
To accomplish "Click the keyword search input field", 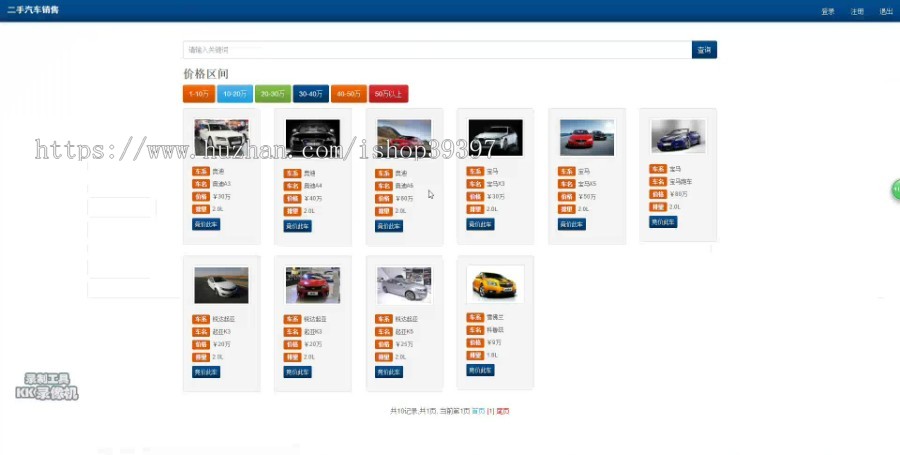I will point(437,50).
